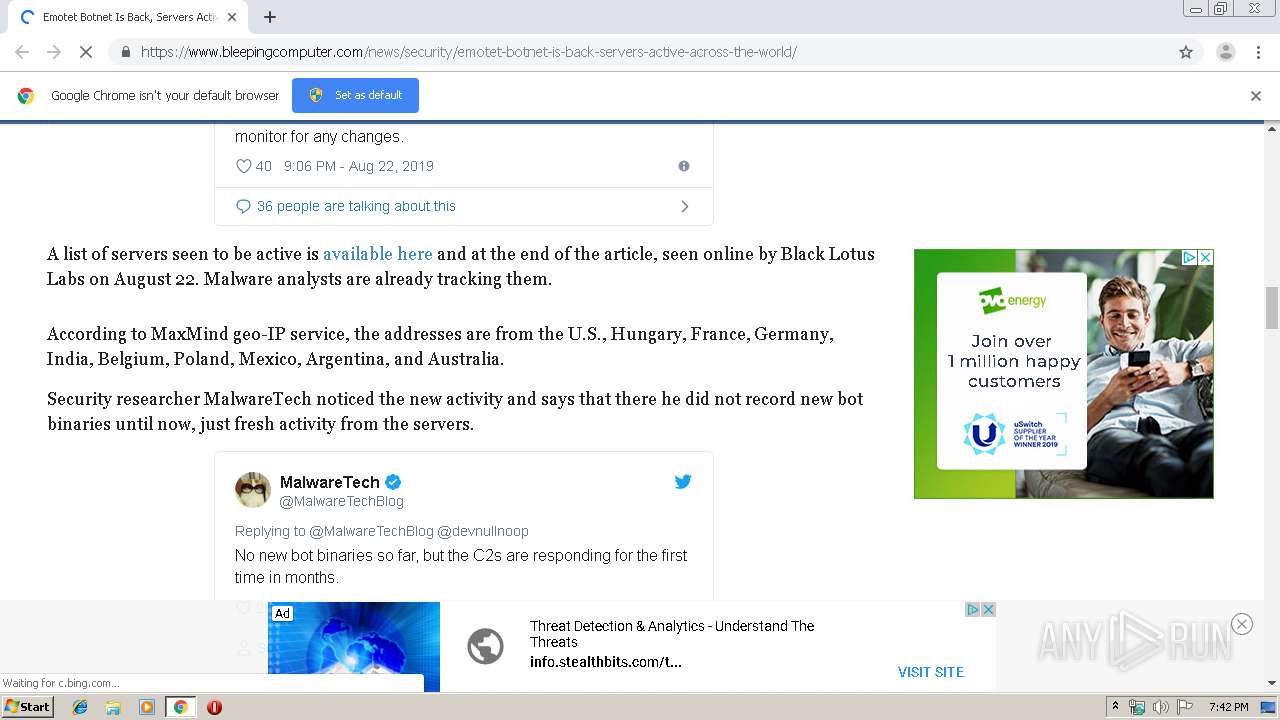1280x720 pixels.
Task: Go back to previous page
Action: [22, 52]
